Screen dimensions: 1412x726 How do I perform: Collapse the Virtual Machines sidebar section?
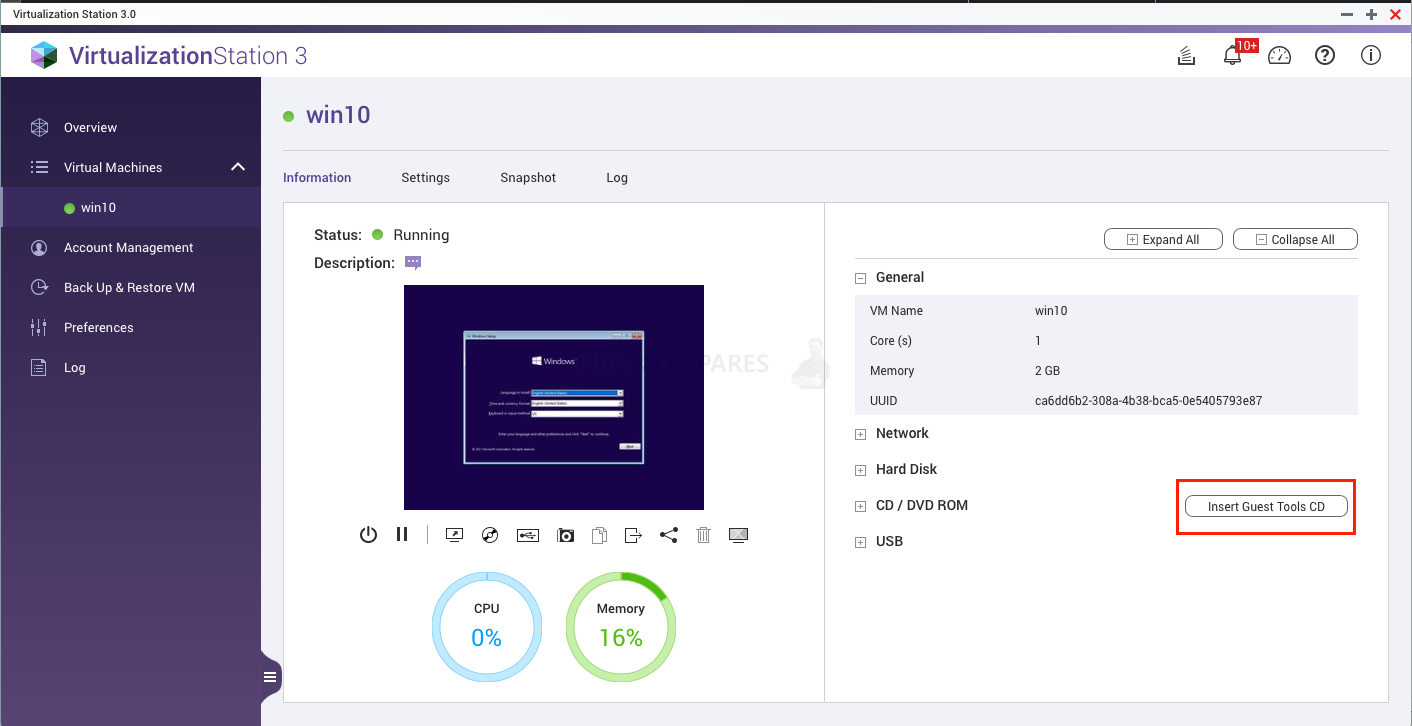237,167
